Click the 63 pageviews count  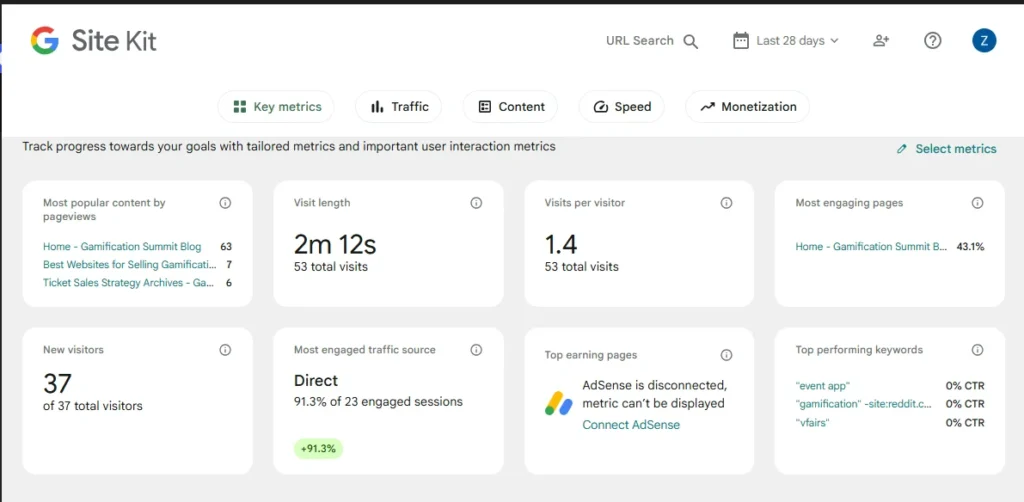226,247
